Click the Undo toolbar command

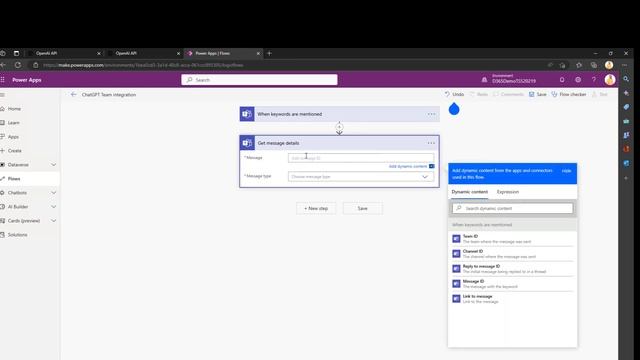coord(454,94)
